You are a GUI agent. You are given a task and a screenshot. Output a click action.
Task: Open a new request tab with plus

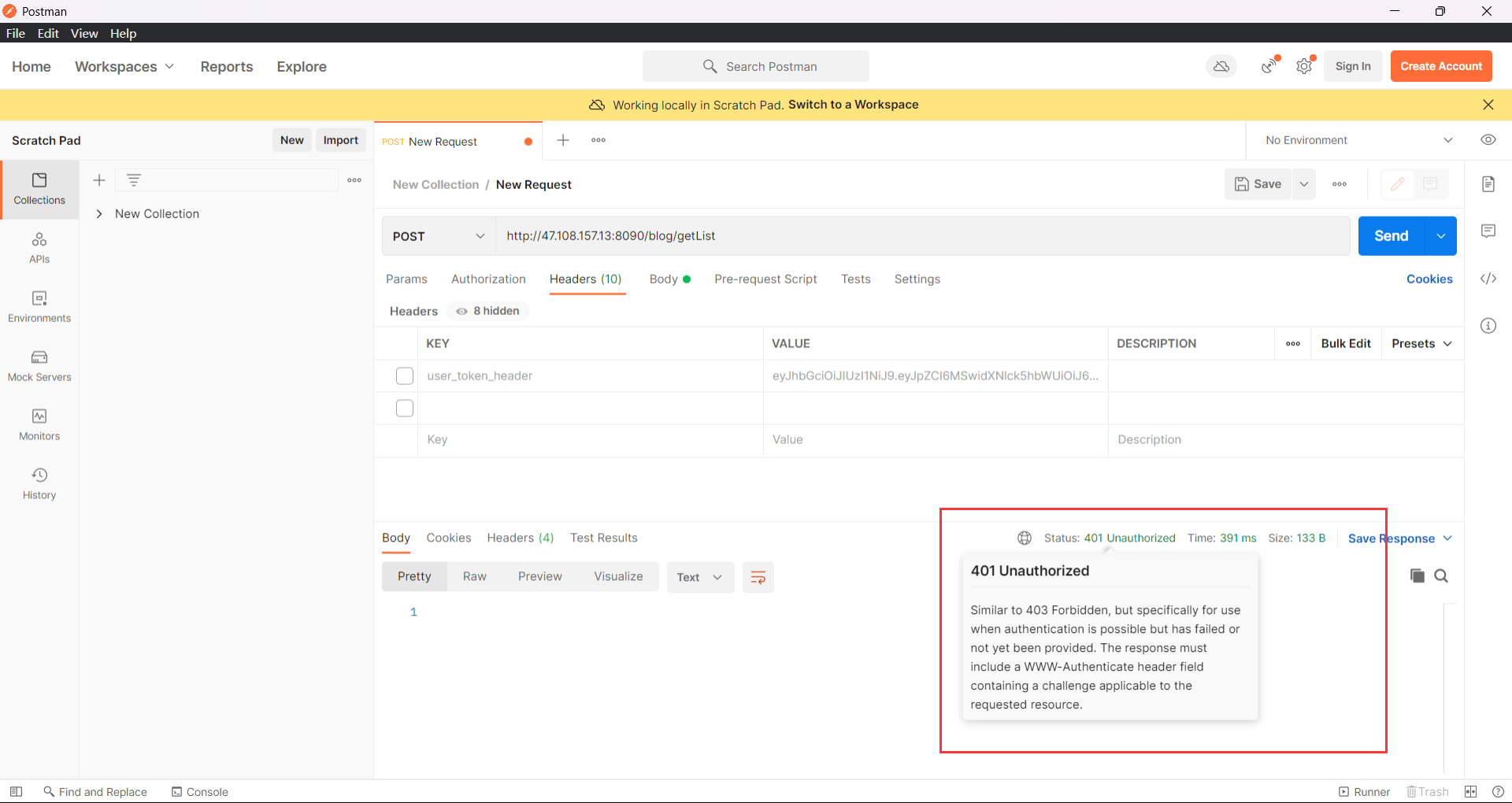coord(563,140)
